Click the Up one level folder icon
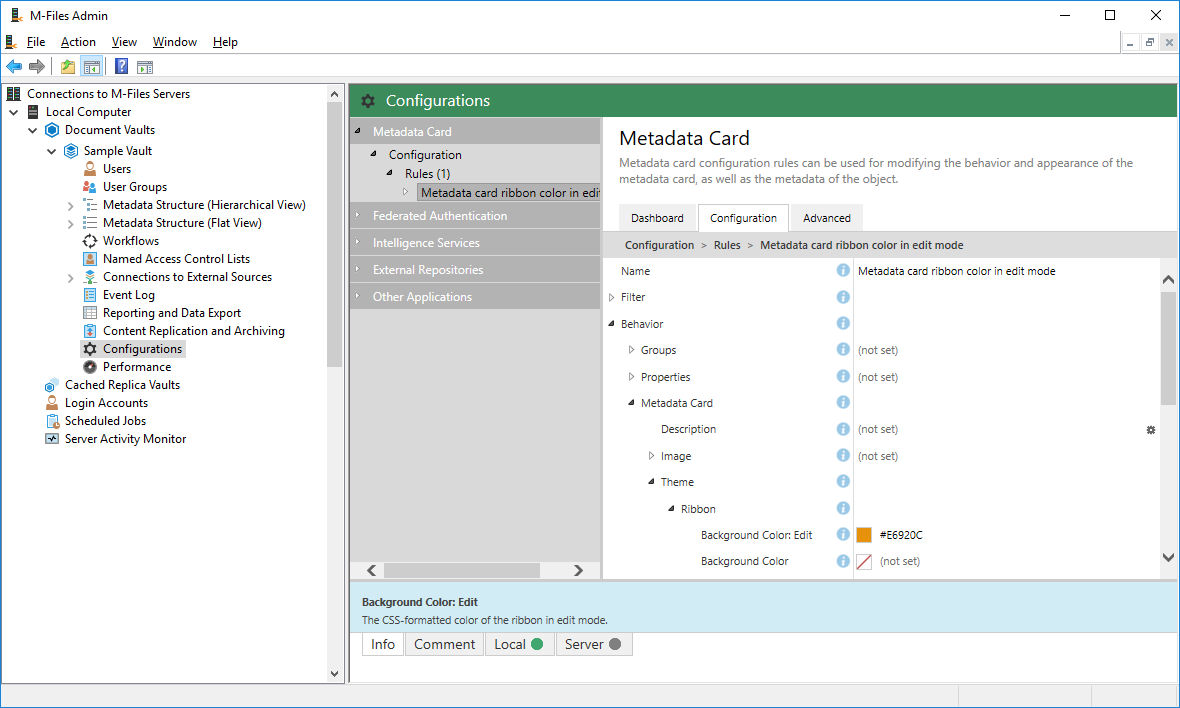The image size is (1180, 708). coord(68,67)
